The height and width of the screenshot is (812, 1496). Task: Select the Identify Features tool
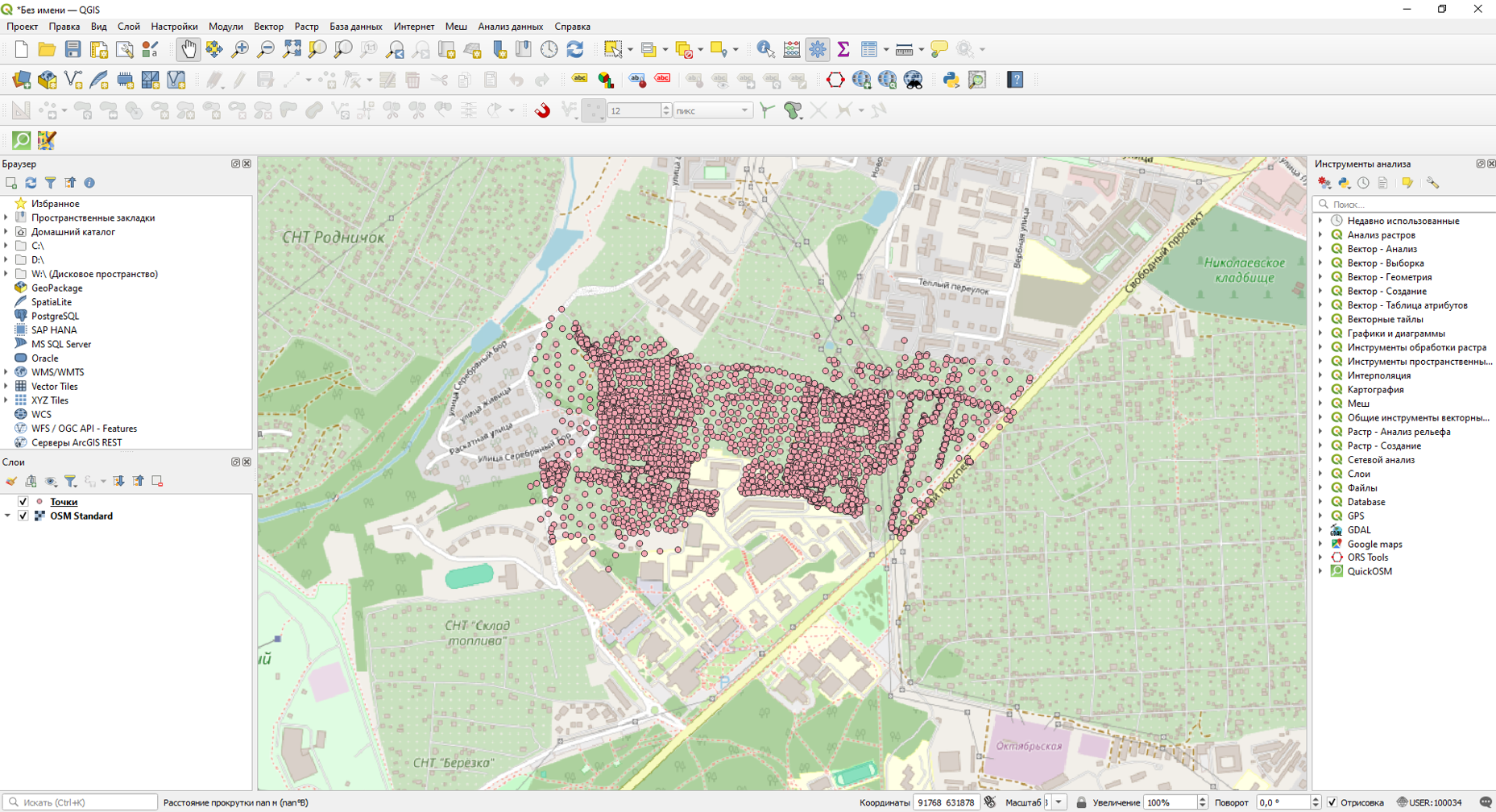765,50
